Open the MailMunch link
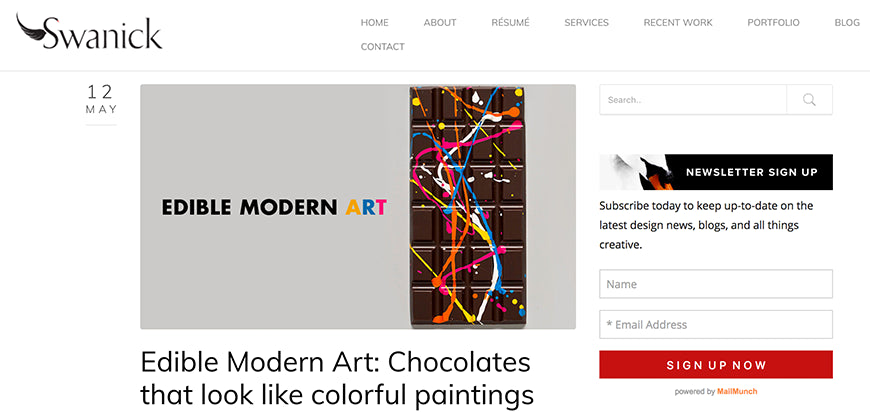Screen dimensions: 870x420 pos(737,392)
